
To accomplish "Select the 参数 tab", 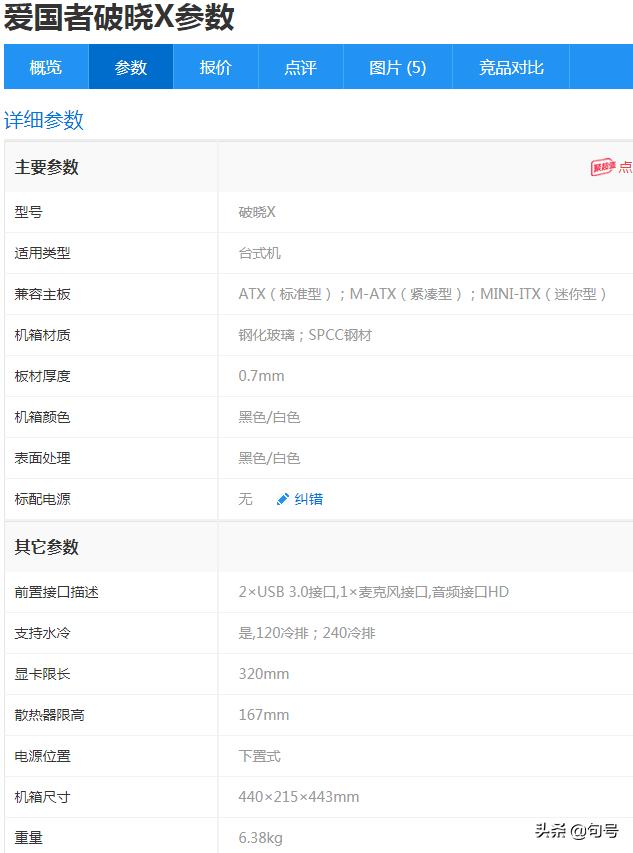I will point(131,68).
